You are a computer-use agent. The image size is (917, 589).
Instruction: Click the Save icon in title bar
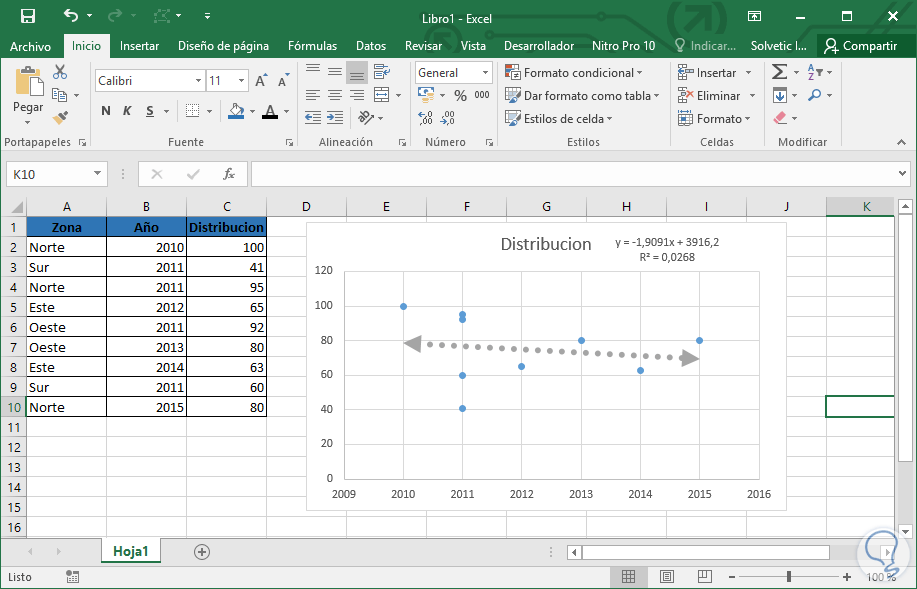pyautogui.click(x=28, y=16)
